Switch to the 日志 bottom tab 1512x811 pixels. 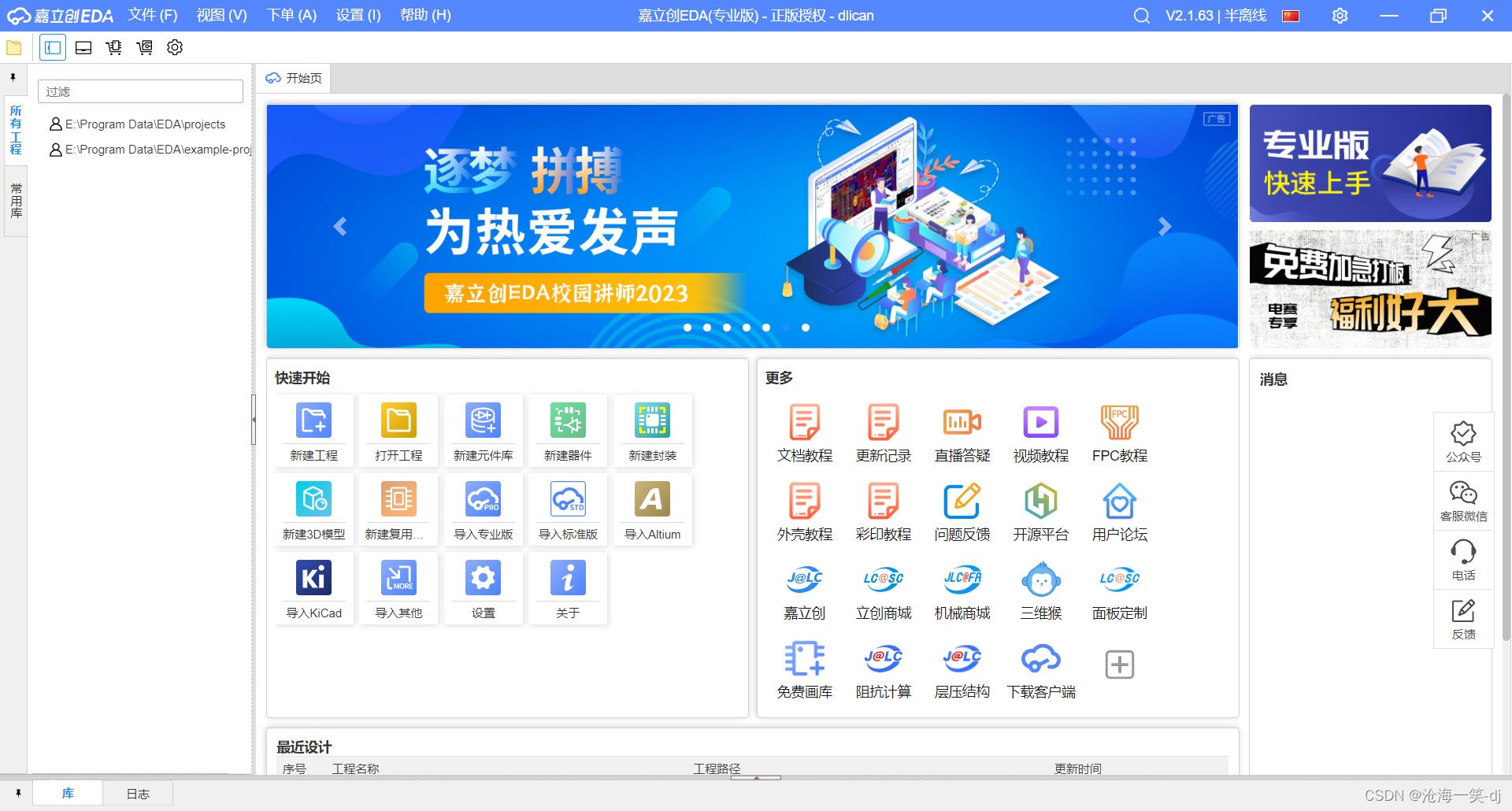click(138, 794)
